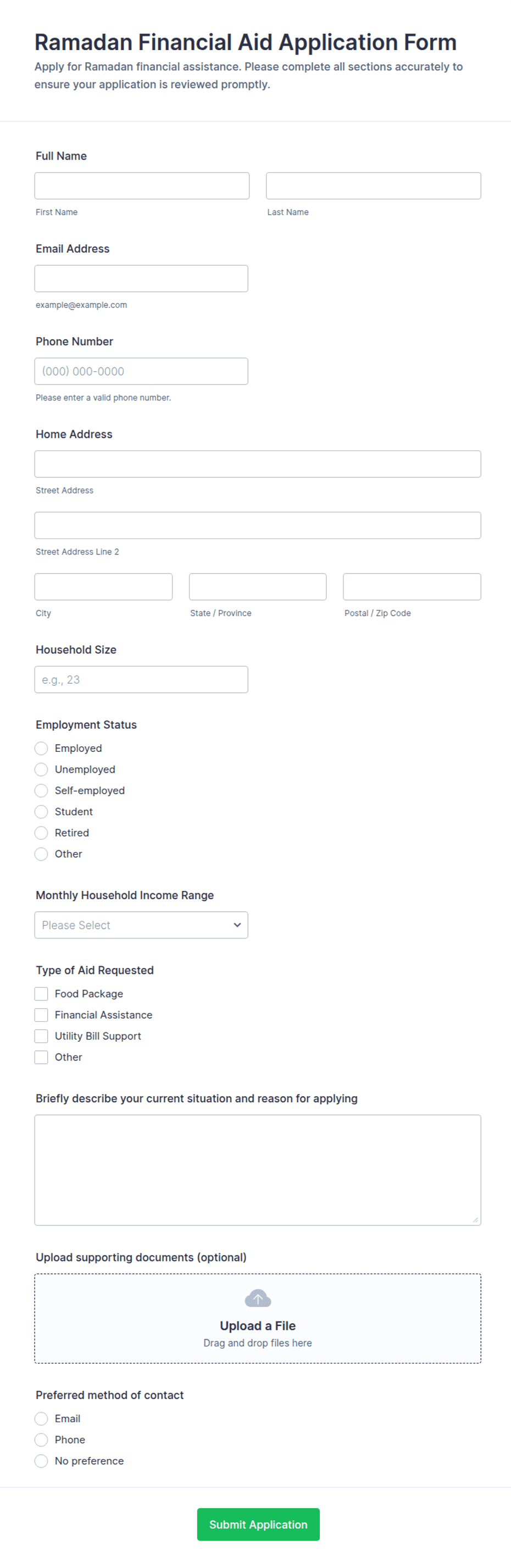The width and height of the screenshot is (511, 1568).
Task: Click into the Last Name field
Action: tap(373, 186)
